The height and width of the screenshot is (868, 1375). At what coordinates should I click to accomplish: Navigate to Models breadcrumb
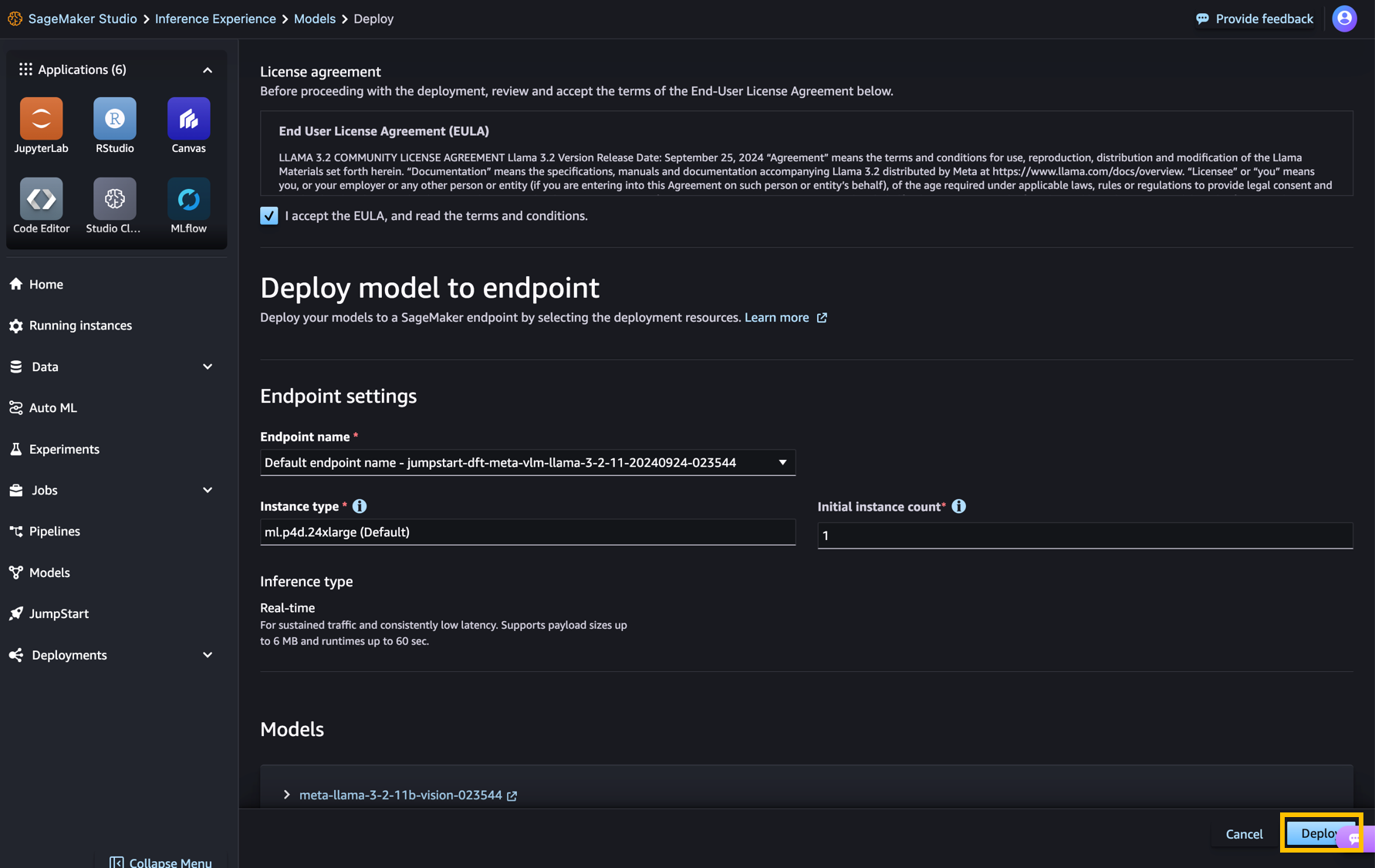pyautogui.click(x=315, y=19)
